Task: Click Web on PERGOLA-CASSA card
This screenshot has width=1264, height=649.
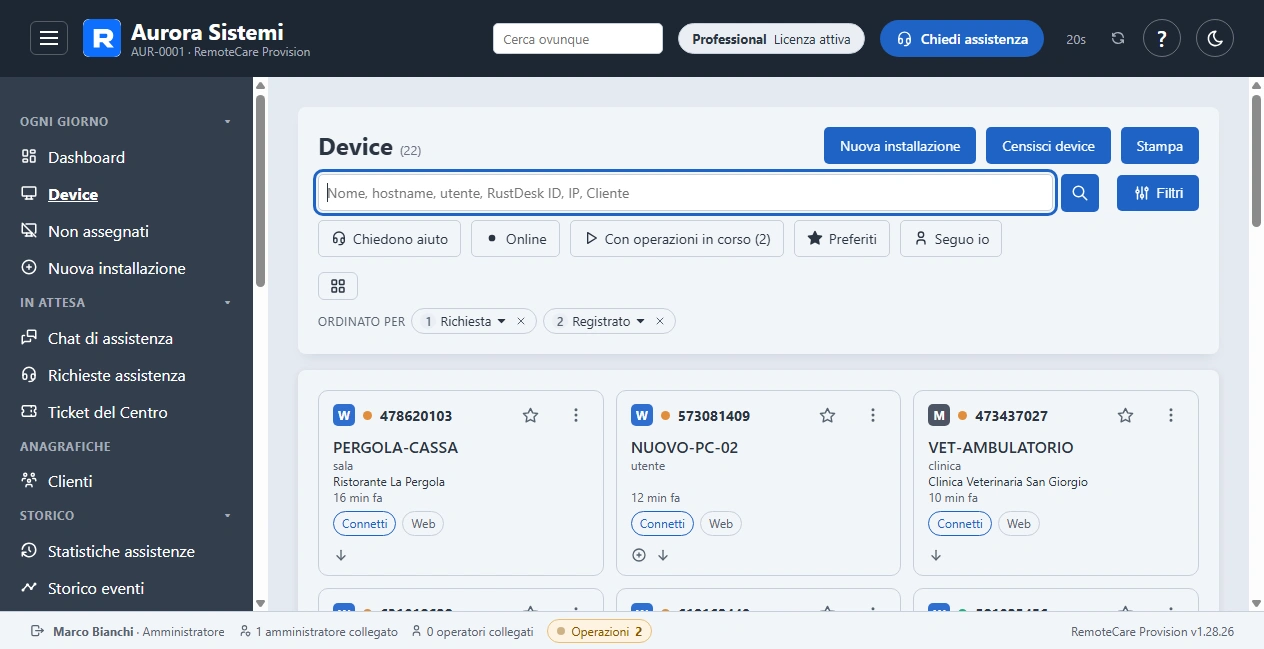Action: tap(423, 523)
